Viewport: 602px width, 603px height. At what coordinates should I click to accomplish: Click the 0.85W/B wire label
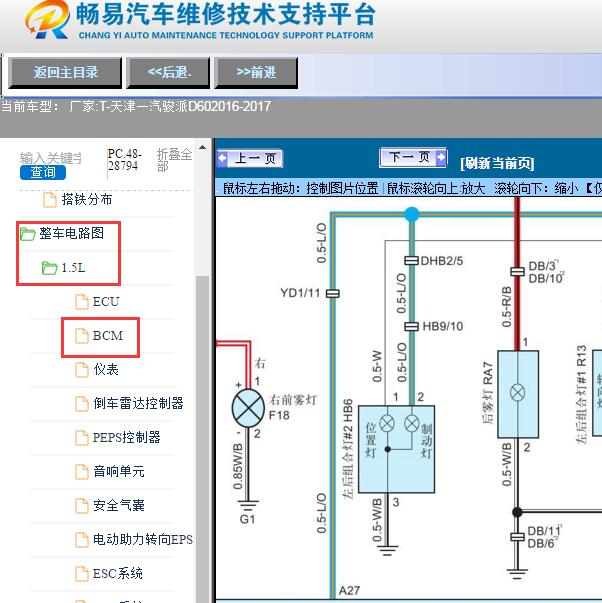point(238,466)
